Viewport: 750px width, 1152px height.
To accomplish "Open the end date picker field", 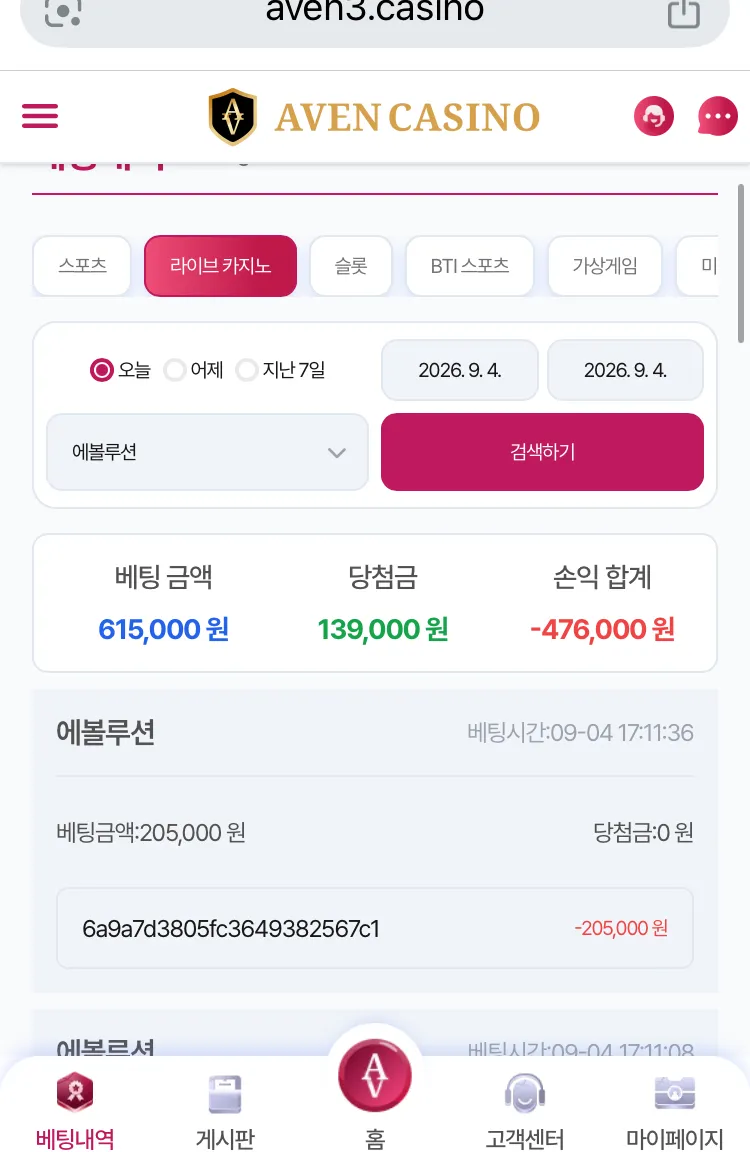I will tap(625, 370).
